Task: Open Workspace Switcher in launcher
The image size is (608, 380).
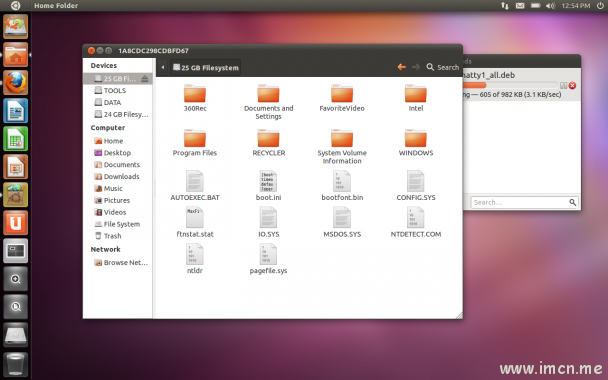Action: tap(16, 251)
